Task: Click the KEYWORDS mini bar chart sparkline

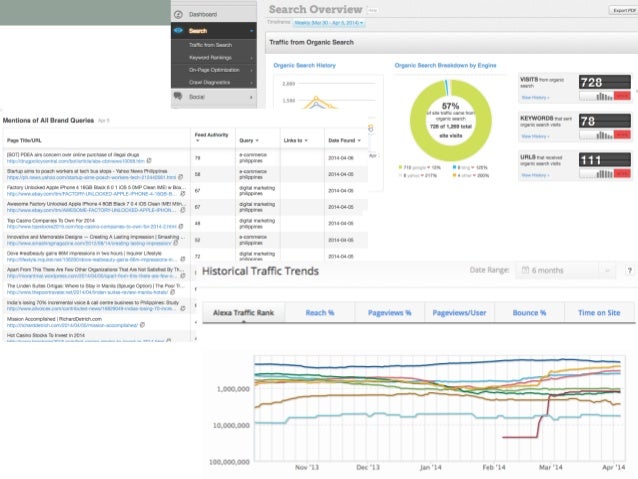Action: point(605,135)
